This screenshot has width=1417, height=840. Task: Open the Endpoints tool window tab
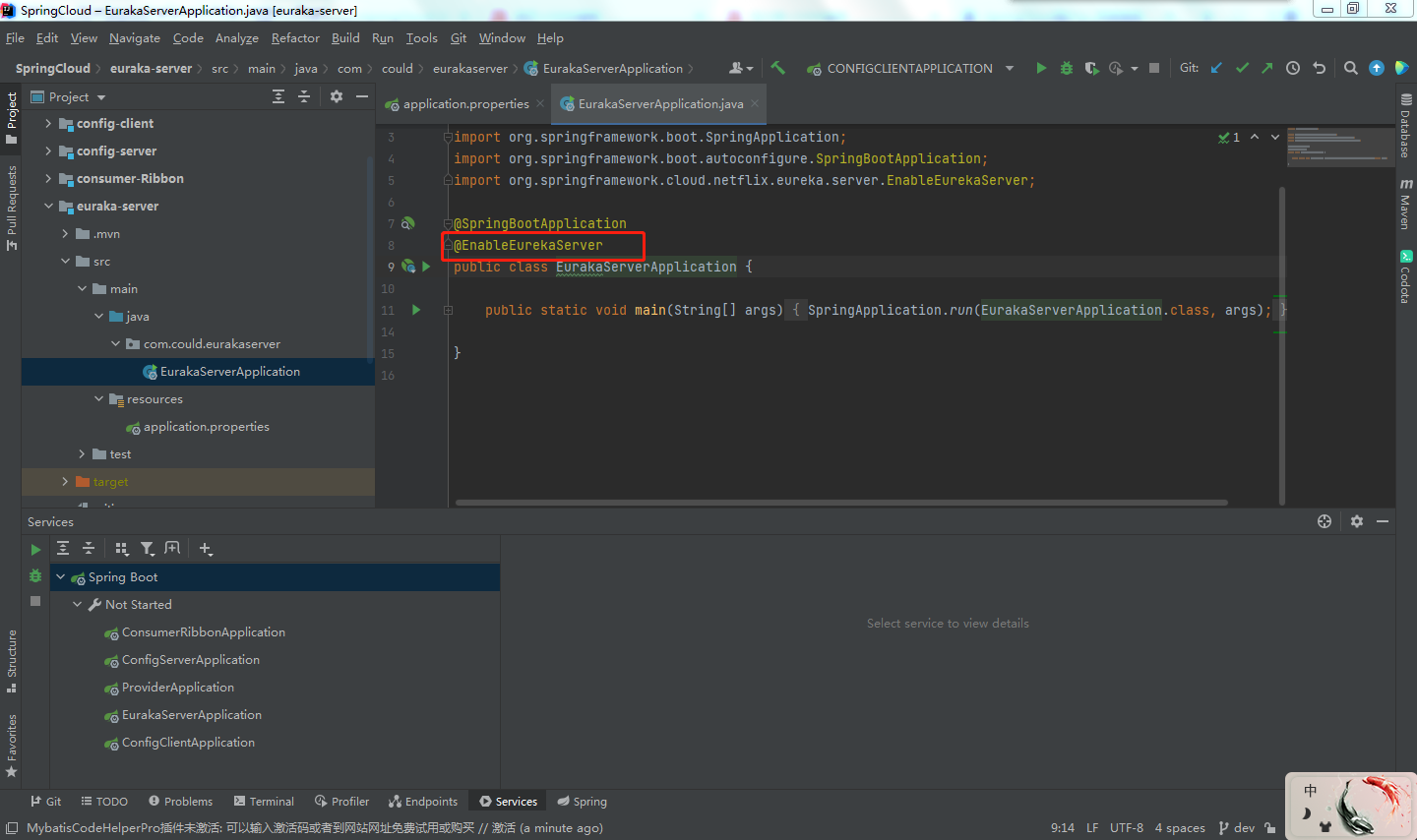[423, 802]
